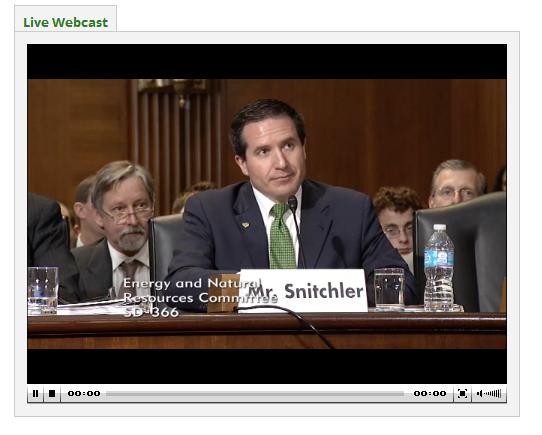This screenshot has width=542, height=435.
Task: Click the top black letterbox bar of the player
Action: click(x=267, y=62)
